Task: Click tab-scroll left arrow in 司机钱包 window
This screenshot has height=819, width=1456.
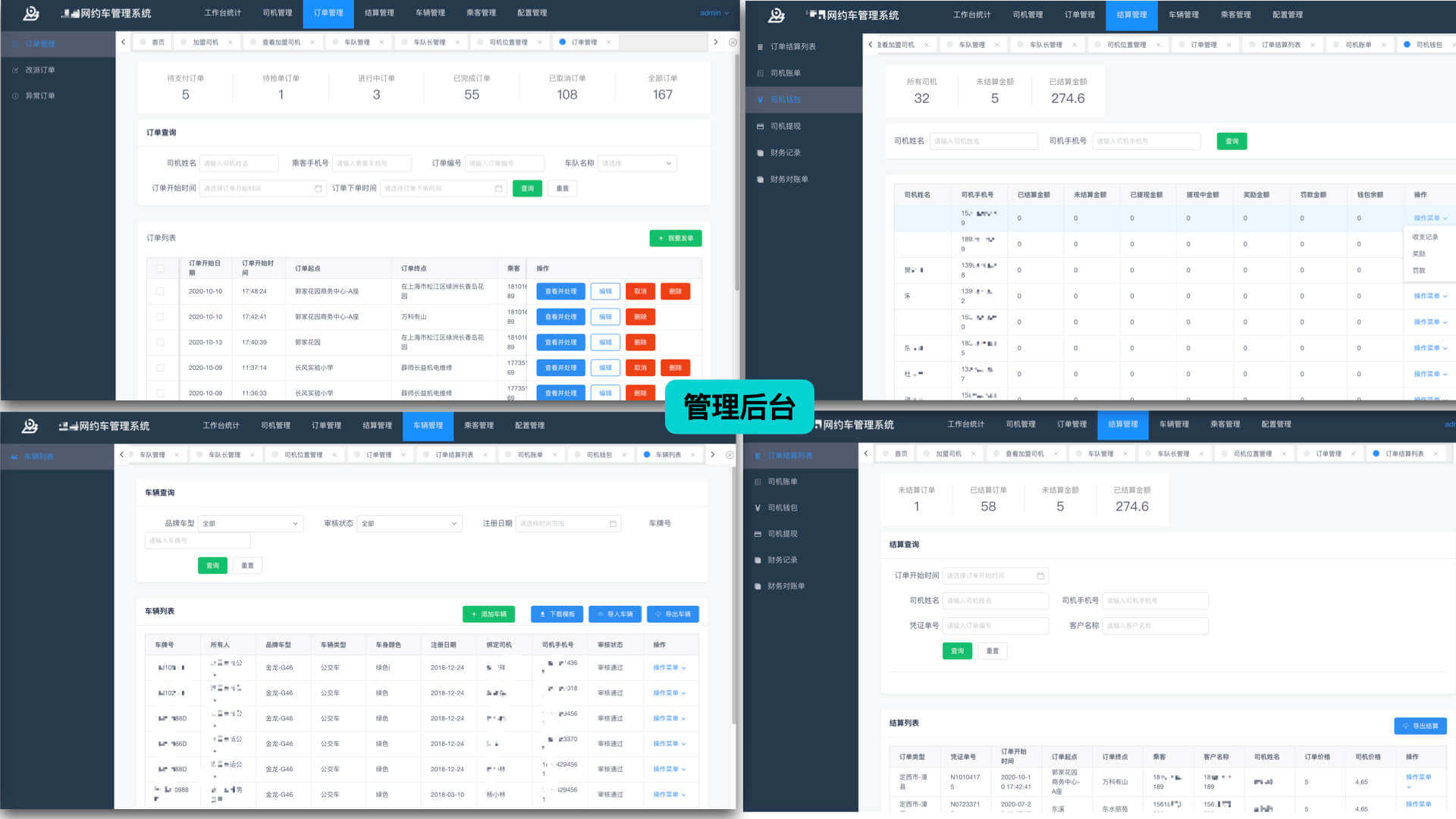Action: [870, 44]
